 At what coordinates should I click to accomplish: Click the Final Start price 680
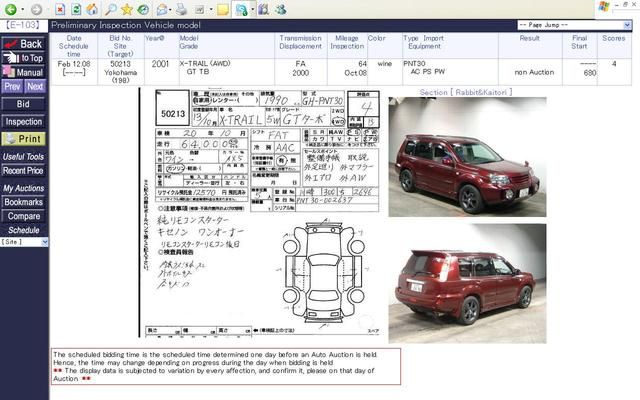pos(590,73)
